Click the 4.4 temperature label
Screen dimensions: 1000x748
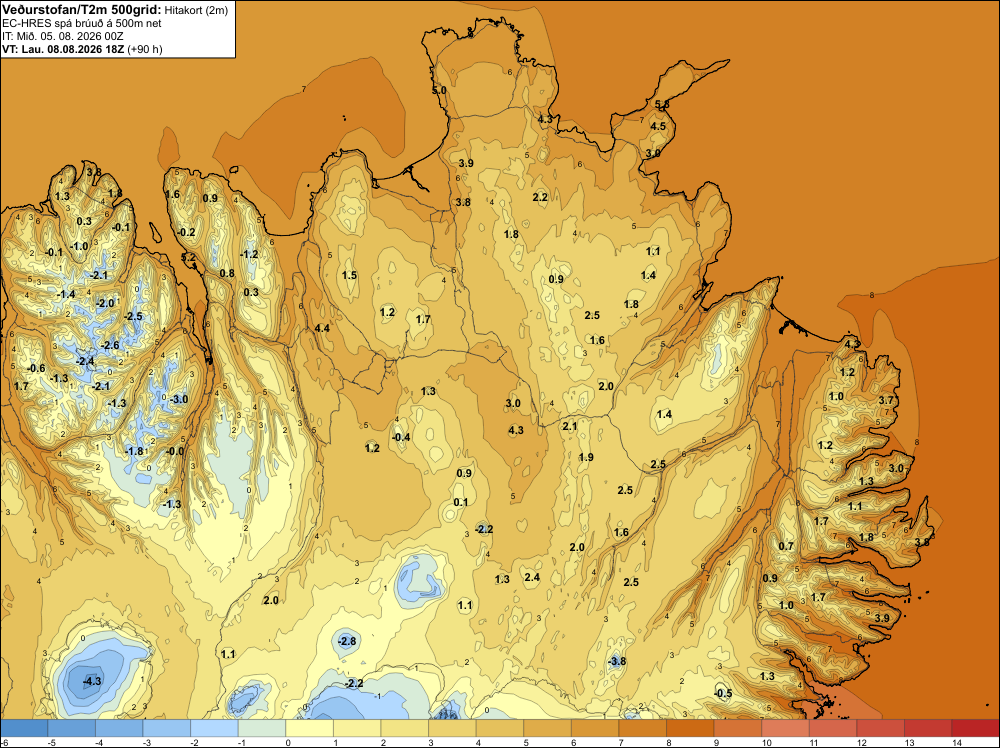(322, 328)
